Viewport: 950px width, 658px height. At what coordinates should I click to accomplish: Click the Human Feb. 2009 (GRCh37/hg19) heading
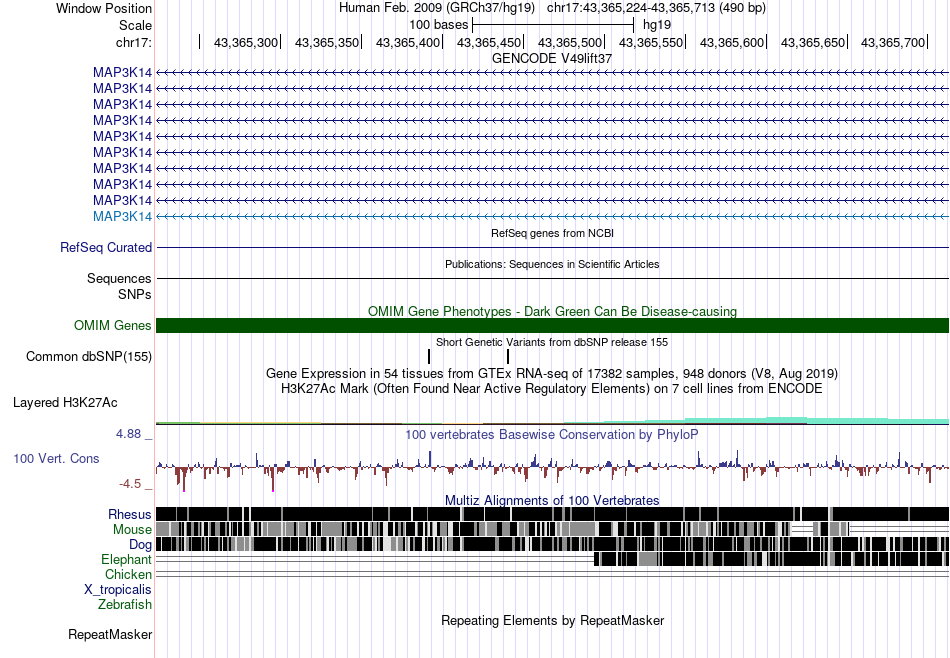pos(437,8)
